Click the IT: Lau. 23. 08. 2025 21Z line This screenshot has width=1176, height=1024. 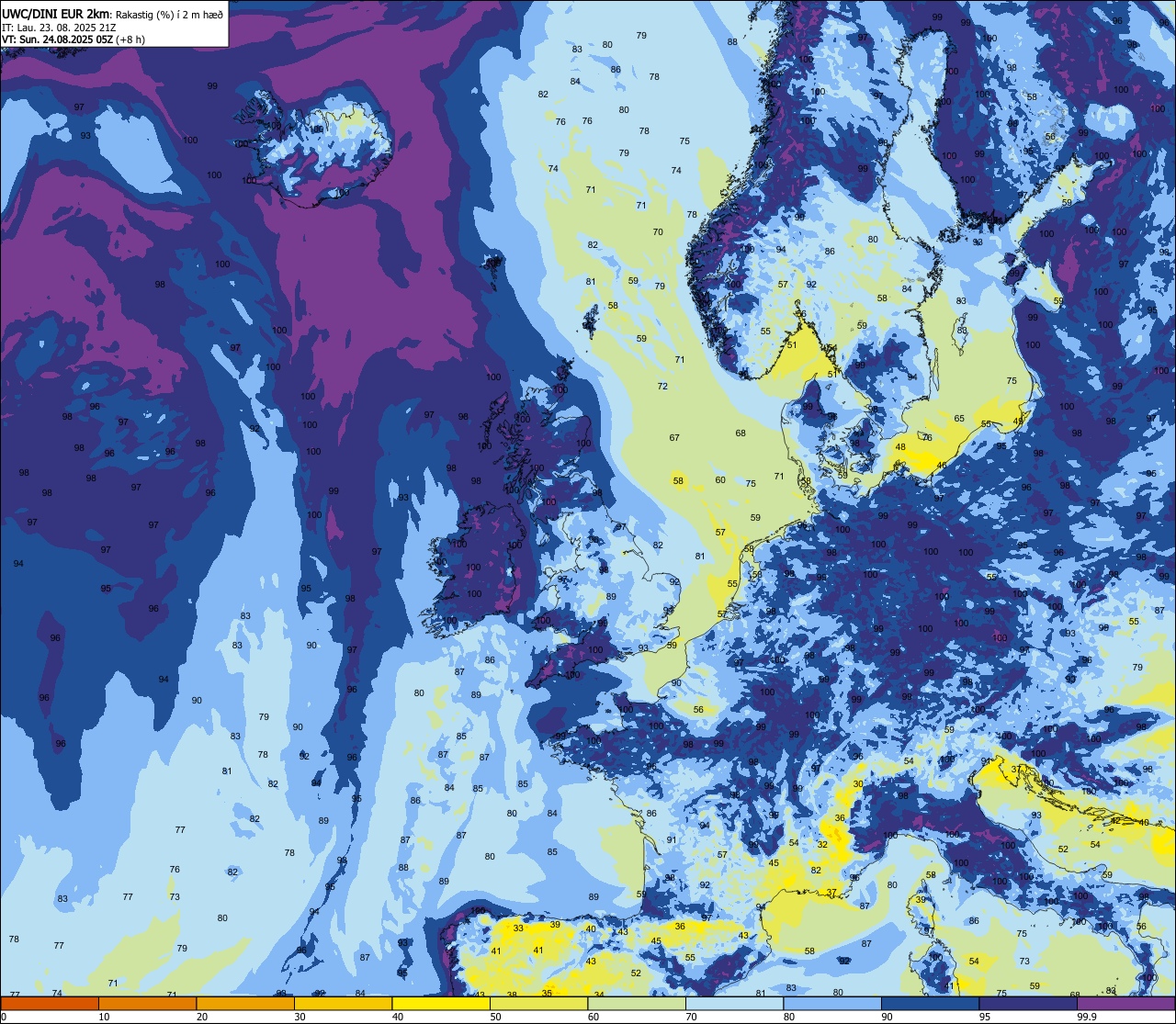(59, 28)
